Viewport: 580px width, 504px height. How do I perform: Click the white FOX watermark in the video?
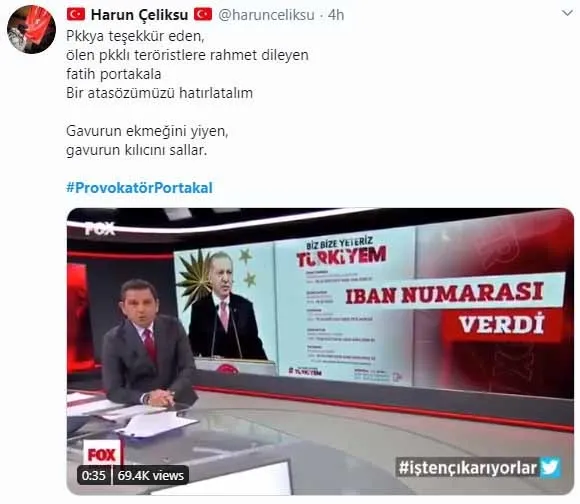point(100,229)
